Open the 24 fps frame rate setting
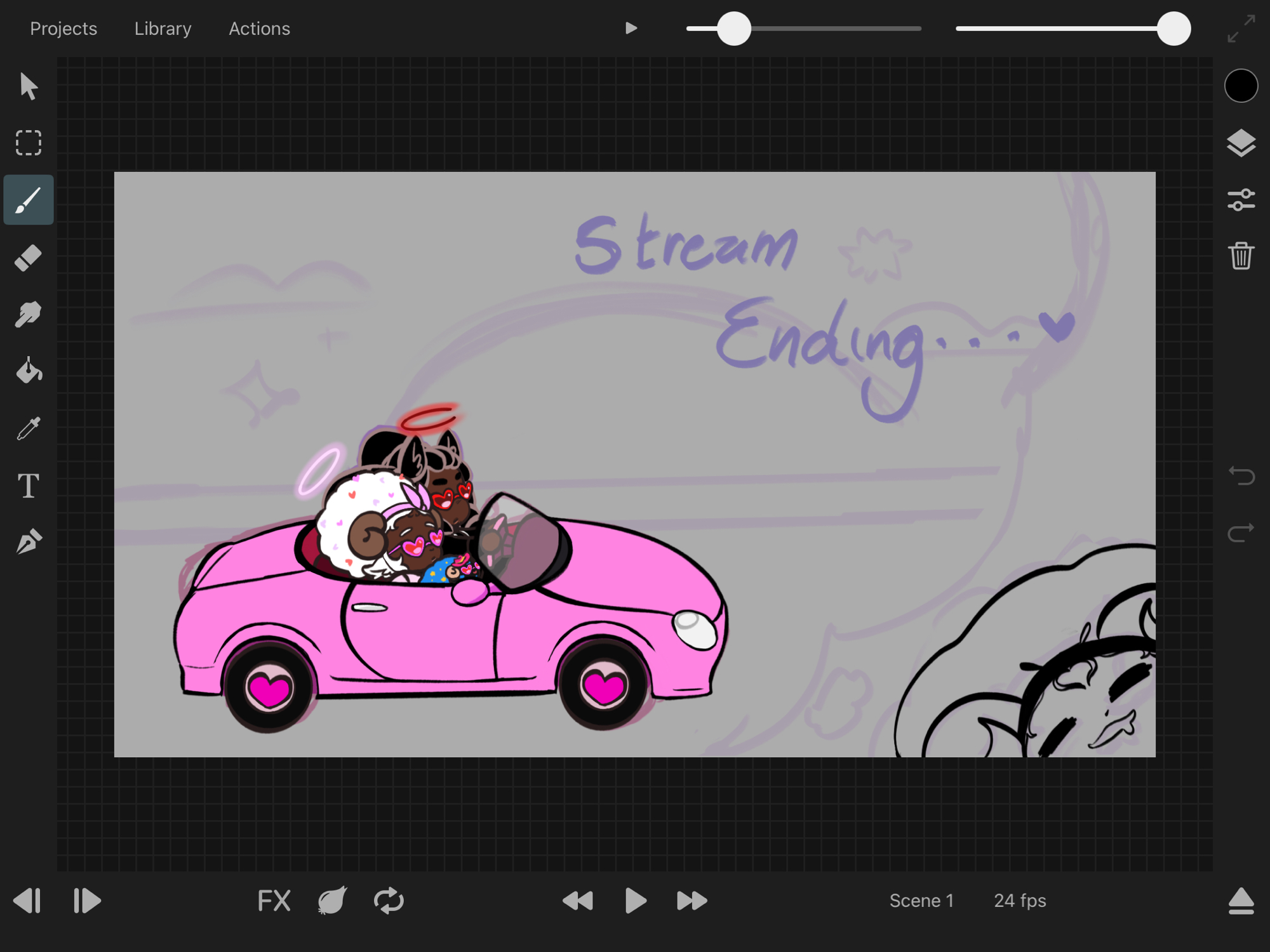1270x952 pixels. (x=1020, y=900)
